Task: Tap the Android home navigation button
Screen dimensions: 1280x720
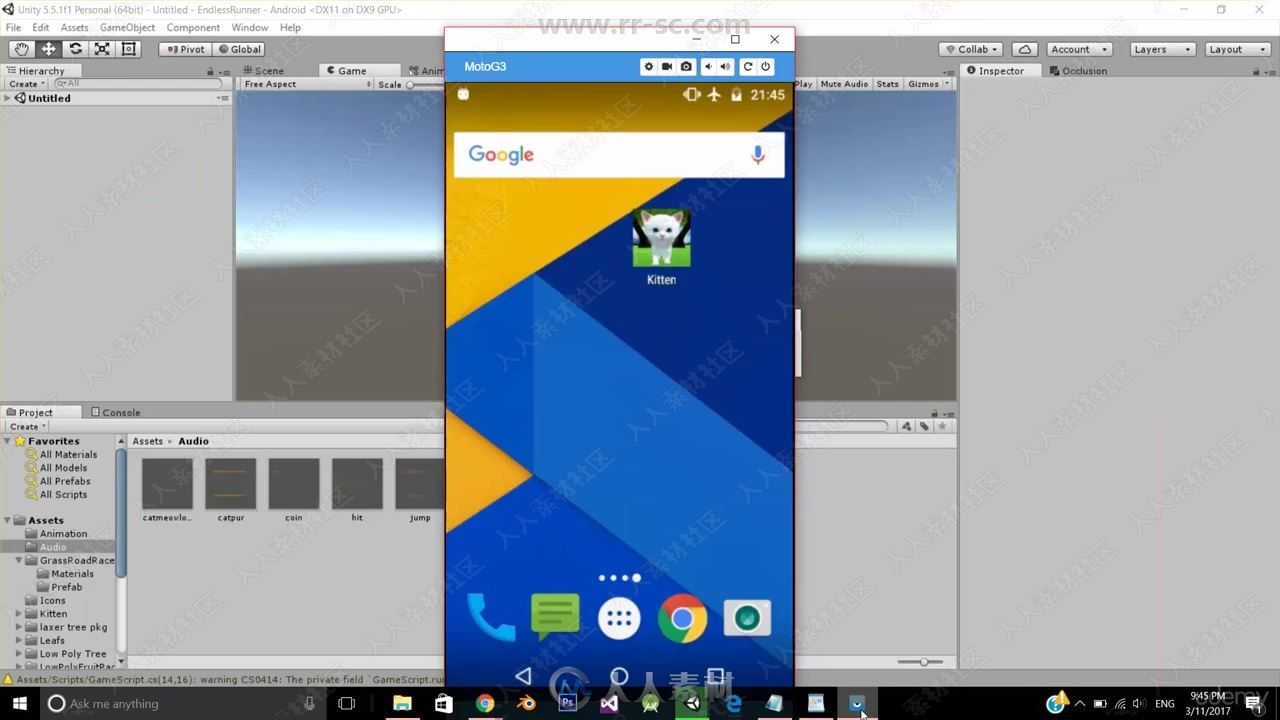Action: (619, 677)
